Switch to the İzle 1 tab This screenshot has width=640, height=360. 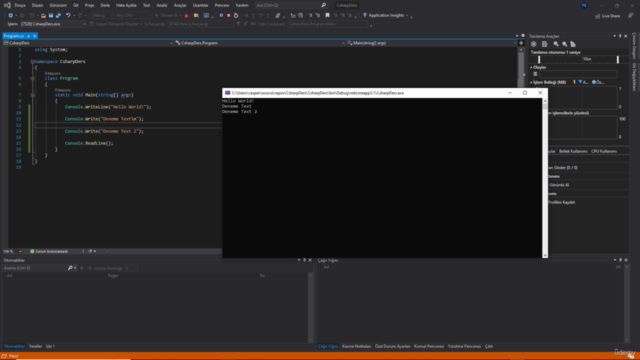[x=50, y=346]
